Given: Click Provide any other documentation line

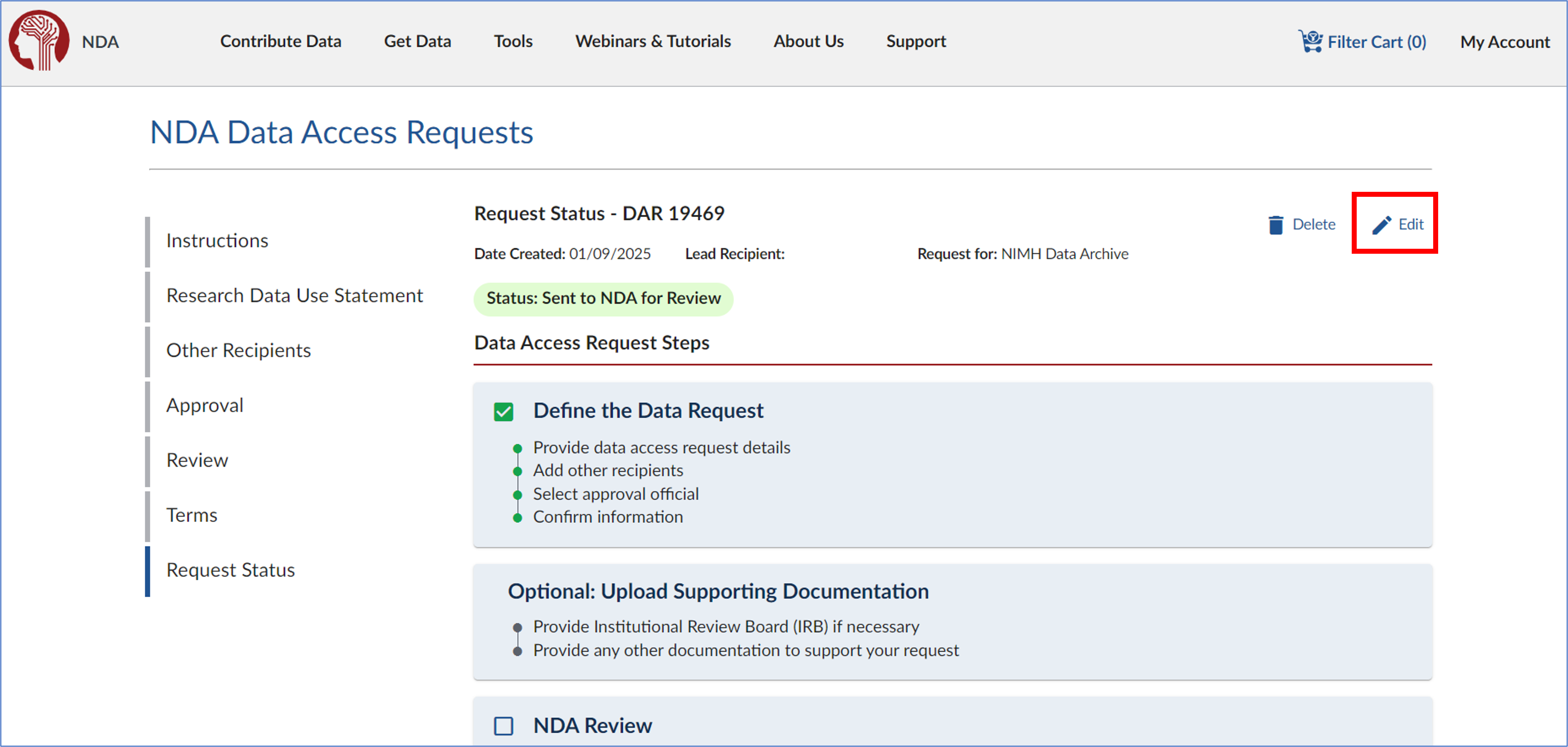Looking at the screenshot, I should 746,651.
